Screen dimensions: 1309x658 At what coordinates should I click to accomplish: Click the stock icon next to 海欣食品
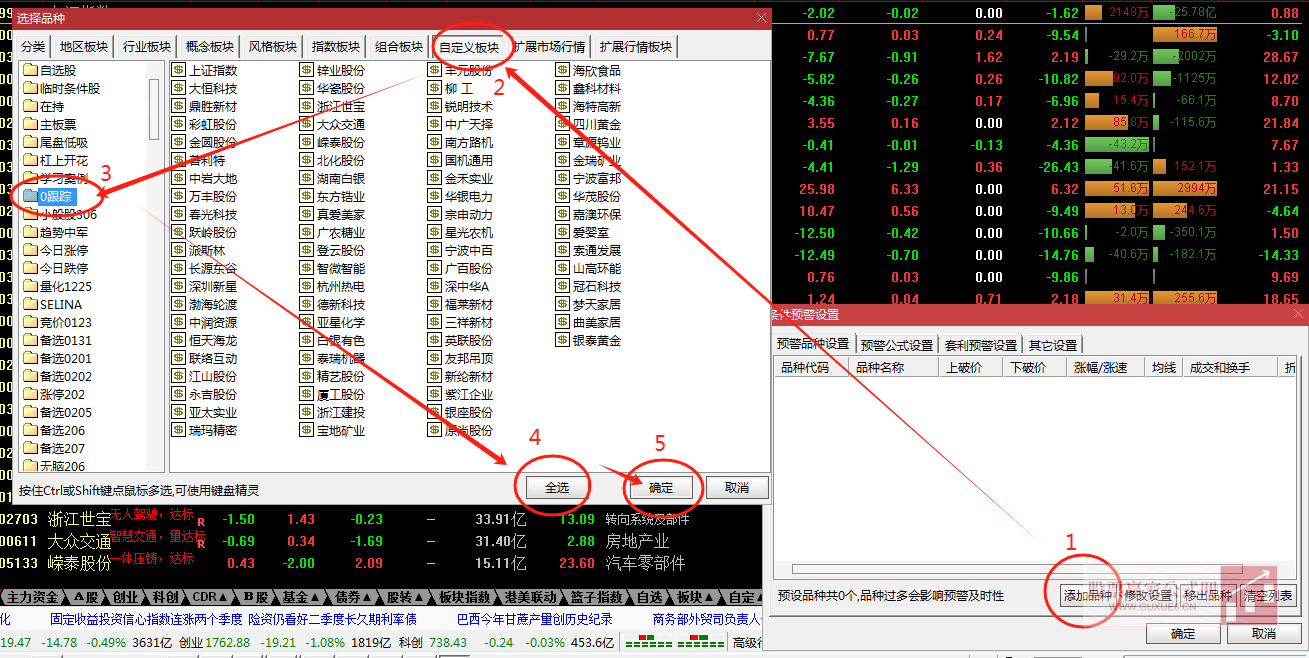coord(561,70)
